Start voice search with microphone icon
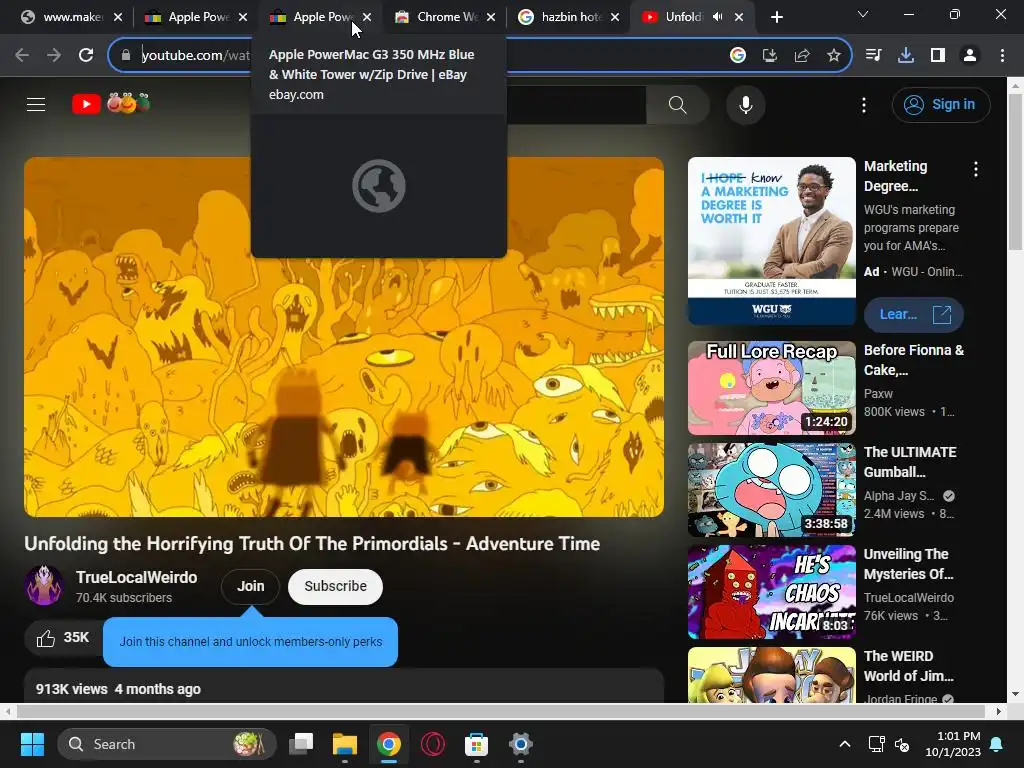Screen dimensions: 1024x768 746,105
